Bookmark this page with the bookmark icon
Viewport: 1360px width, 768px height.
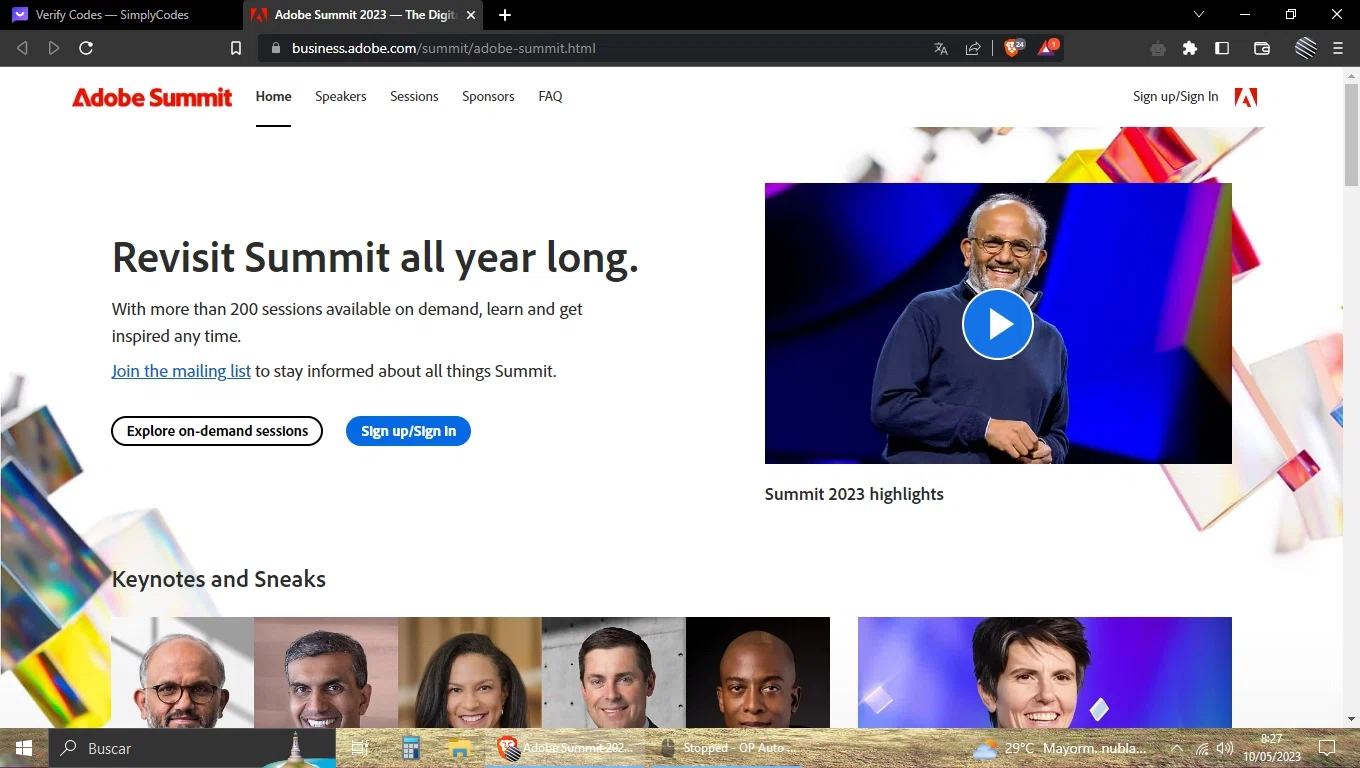236,48
